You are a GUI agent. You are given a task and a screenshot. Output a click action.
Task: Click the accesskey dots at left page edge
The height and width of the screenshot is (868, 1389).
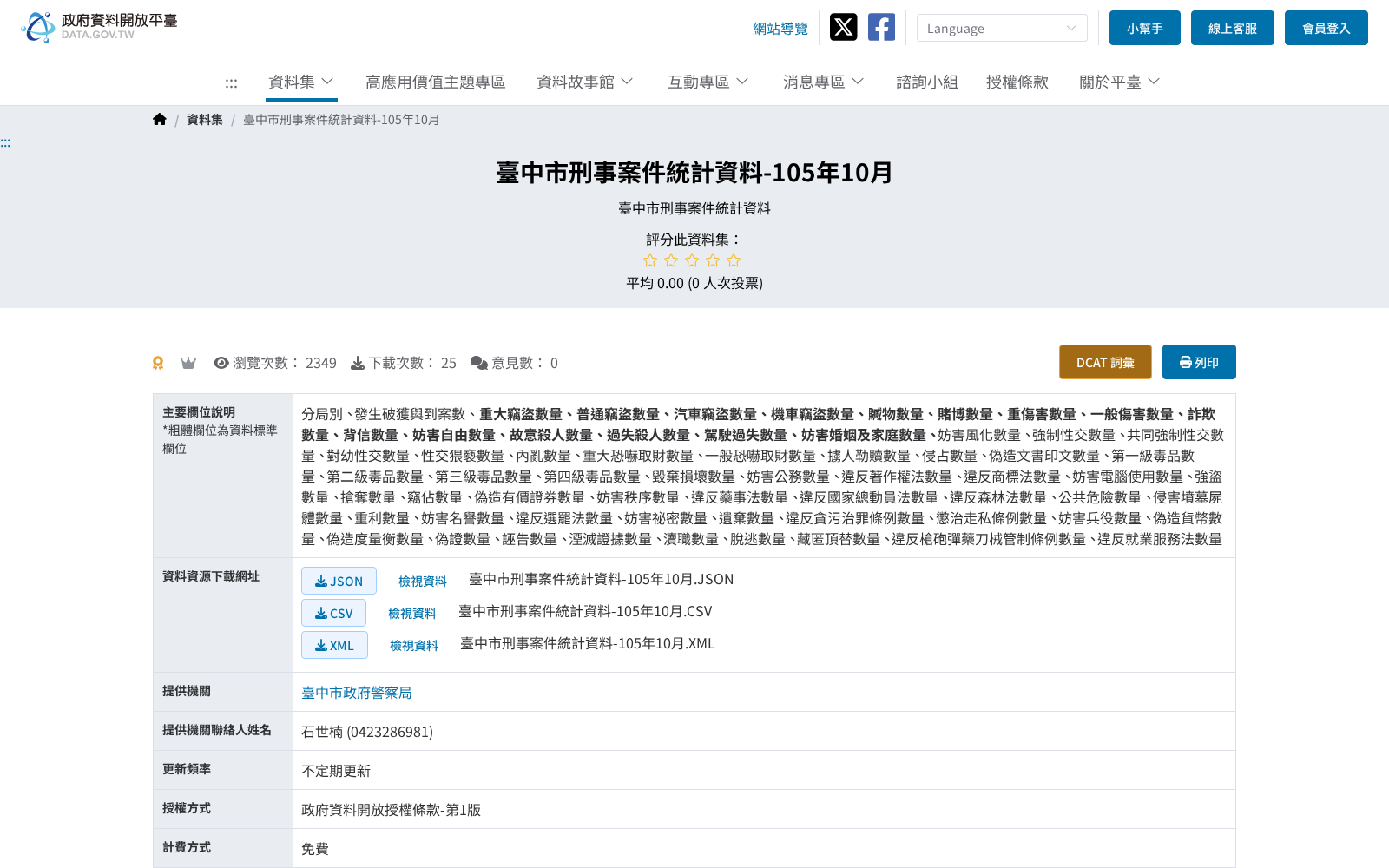click(5, 142)
